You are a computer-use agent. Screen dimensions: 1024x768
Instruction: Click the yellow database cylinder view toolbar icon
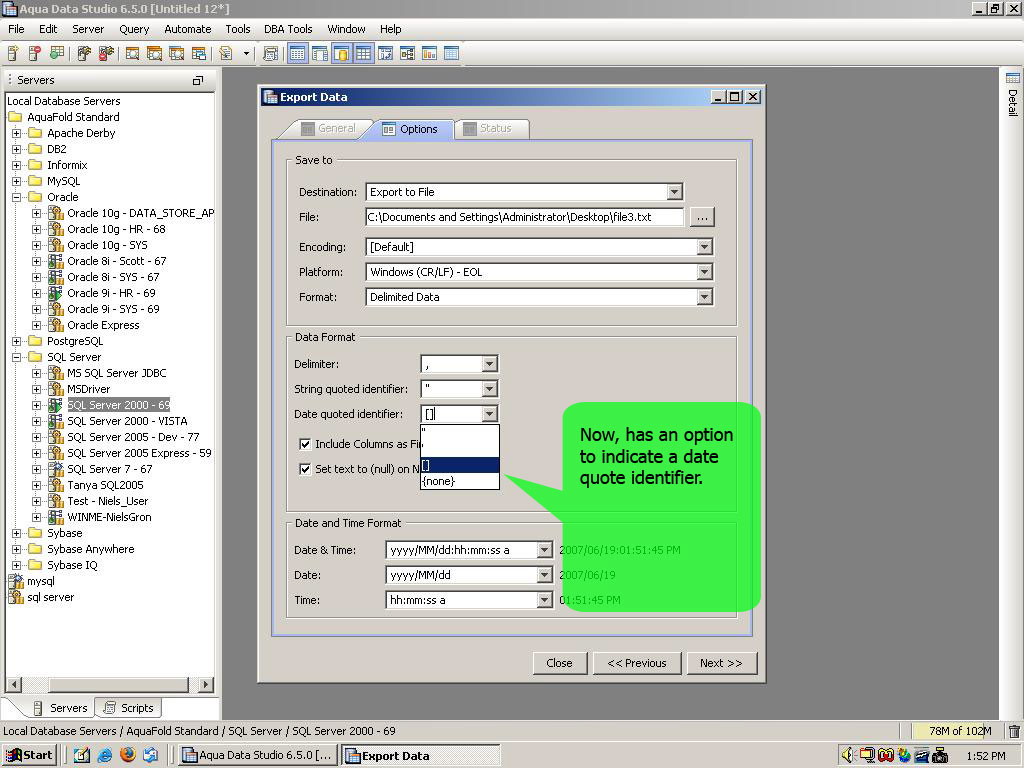point(341,54)
